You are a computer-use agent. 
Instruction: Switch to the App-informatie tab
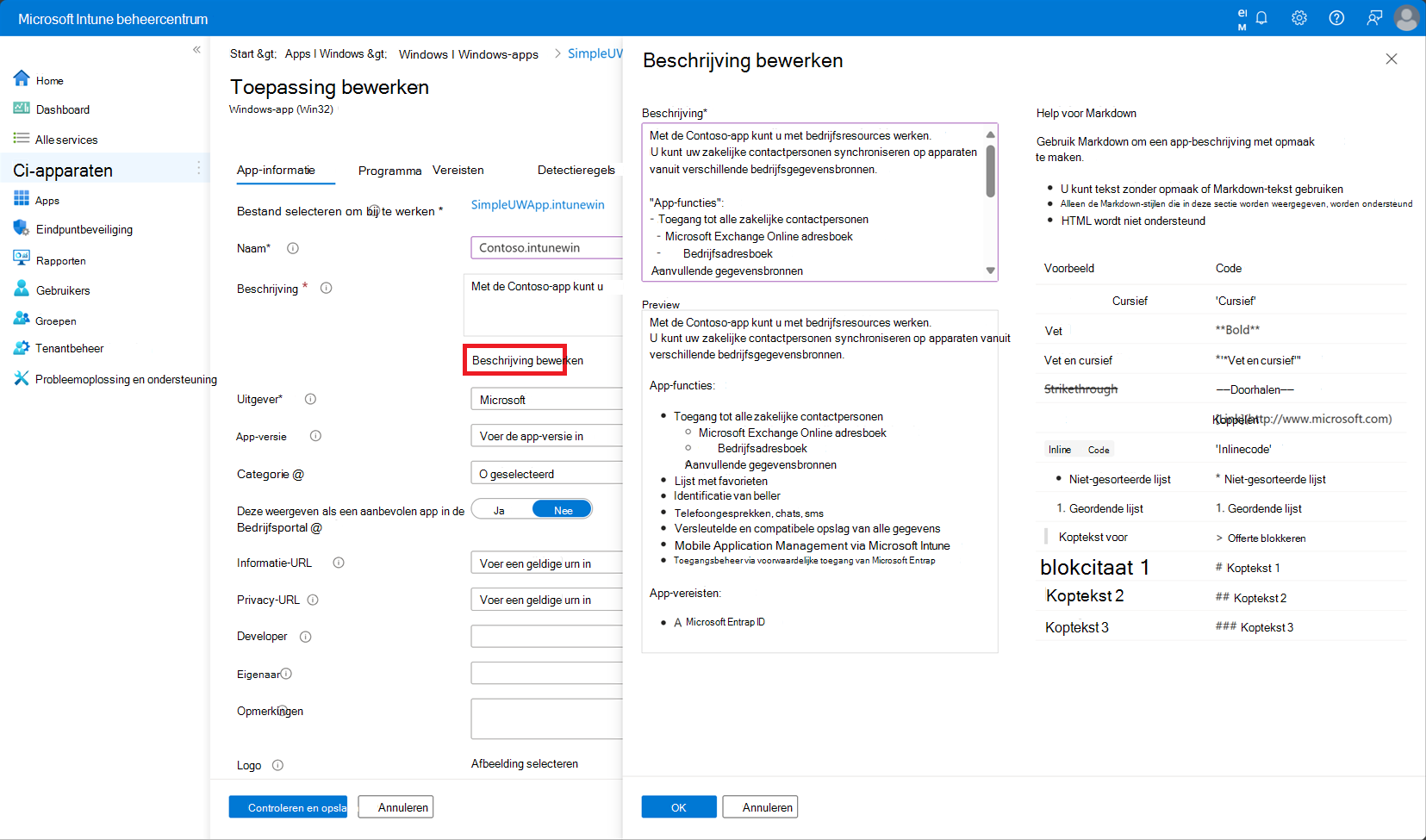click(276, 170)
